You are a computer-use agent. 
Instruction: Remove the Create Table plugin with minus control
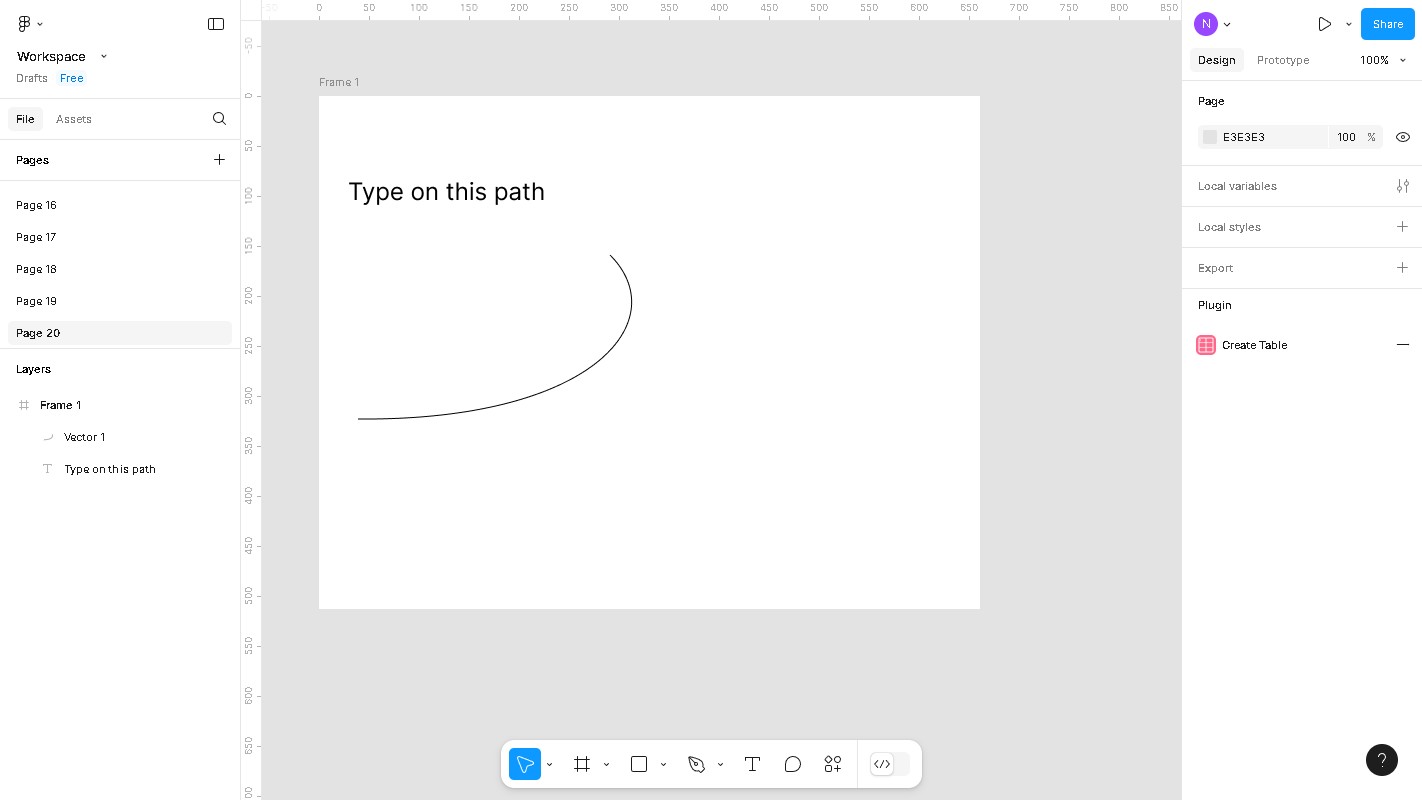click(1403, 345)
